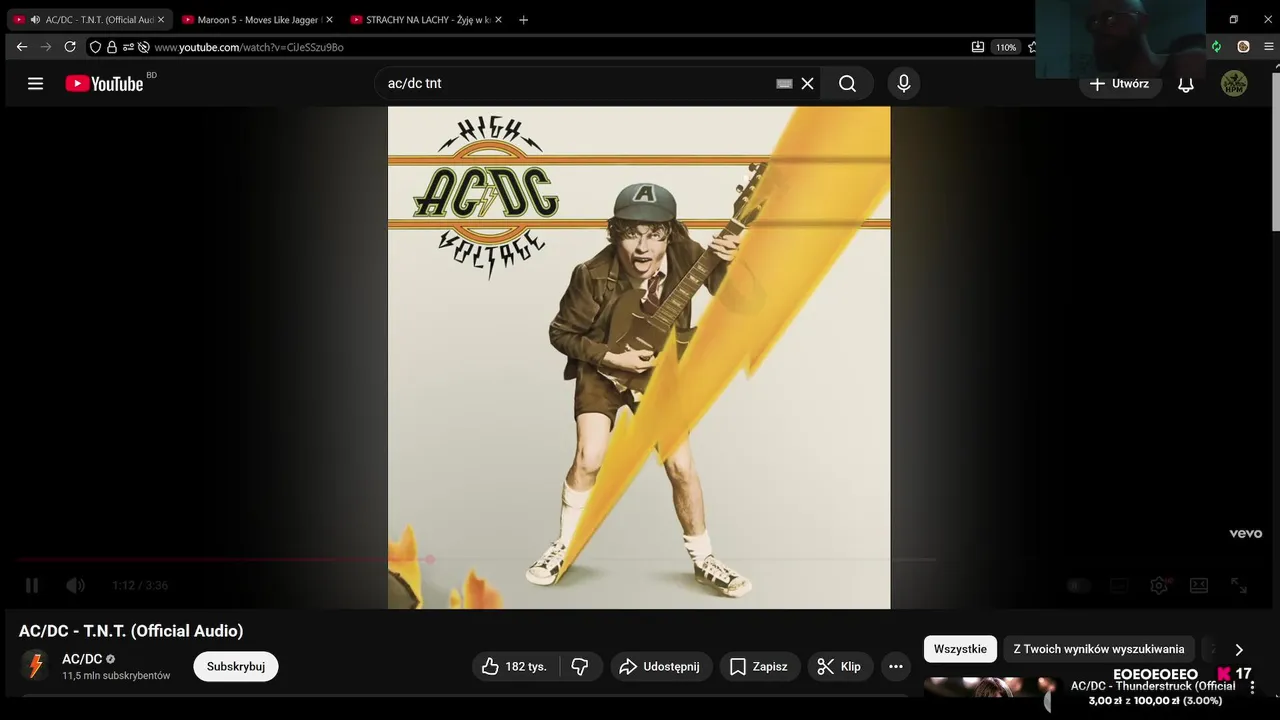Start voice search with microphone
The width and height of the screenshot is (1280, 720).
(x=903, y=84)
